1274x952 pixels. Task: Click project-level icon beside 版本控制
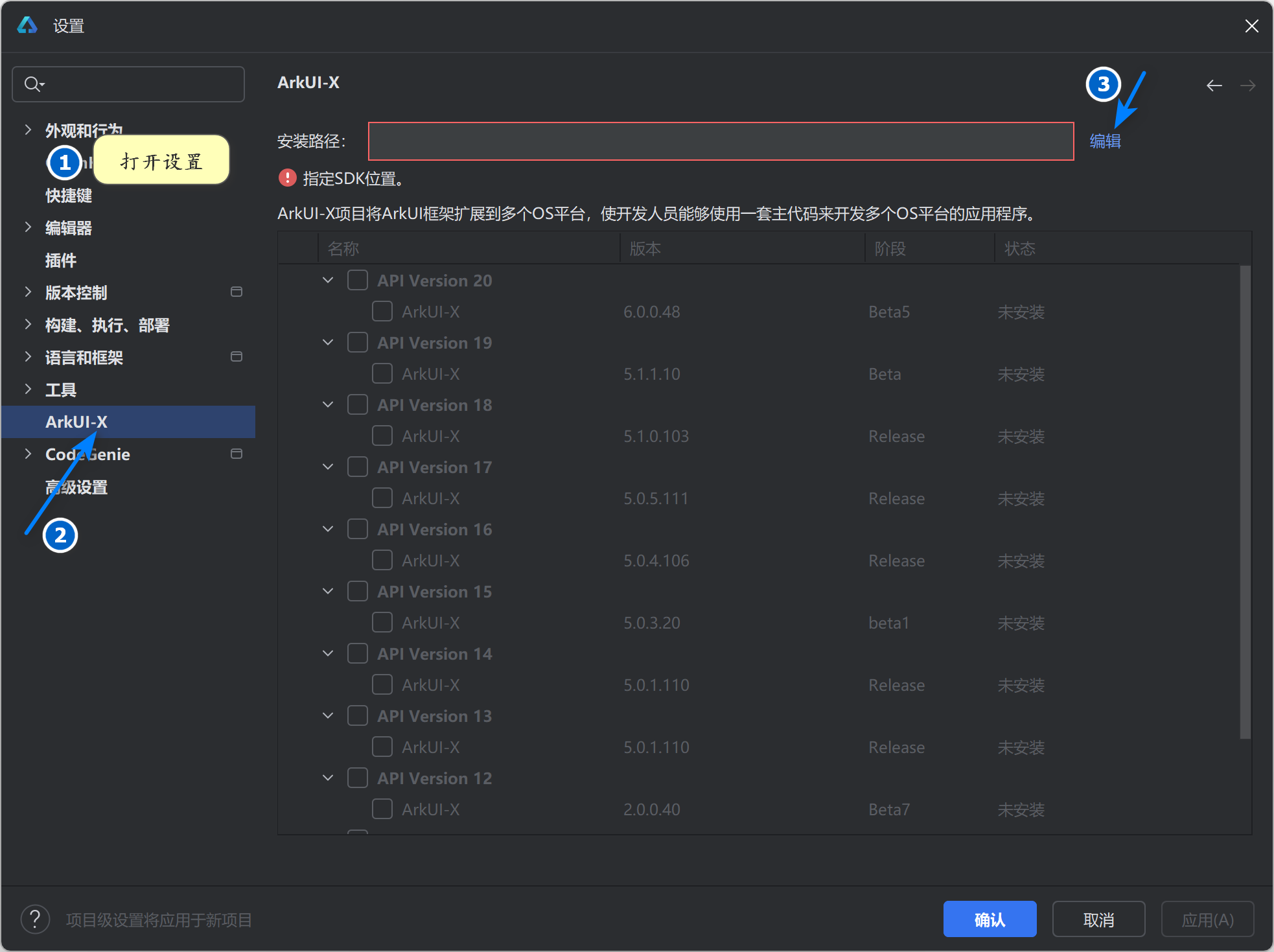(237, 292)
